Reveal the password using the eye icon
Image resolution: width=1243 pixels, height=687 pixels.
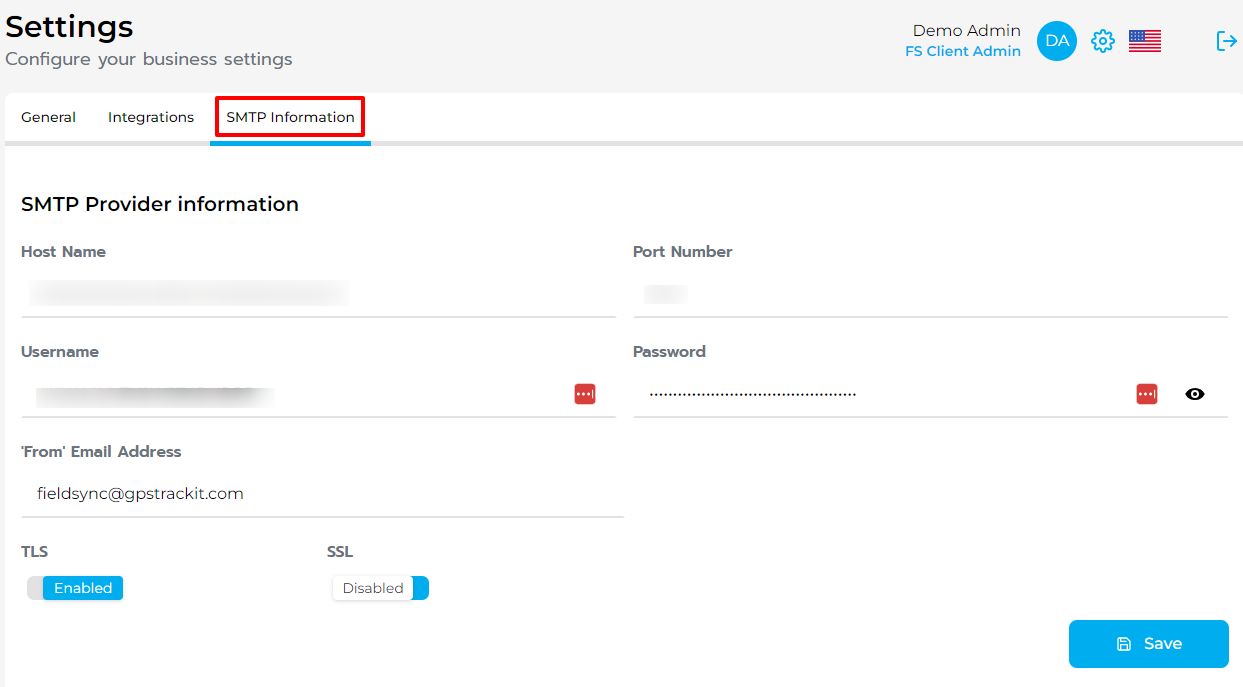click(1195, 393)
